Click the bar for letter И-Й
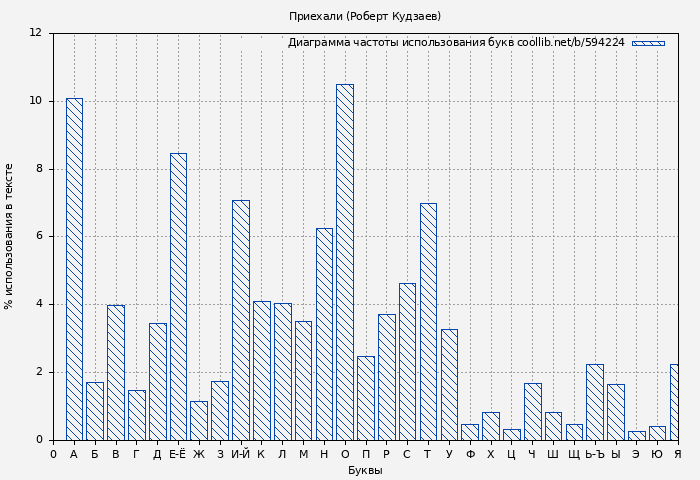Viewport: 700px width, 480px height. [241, 320]
